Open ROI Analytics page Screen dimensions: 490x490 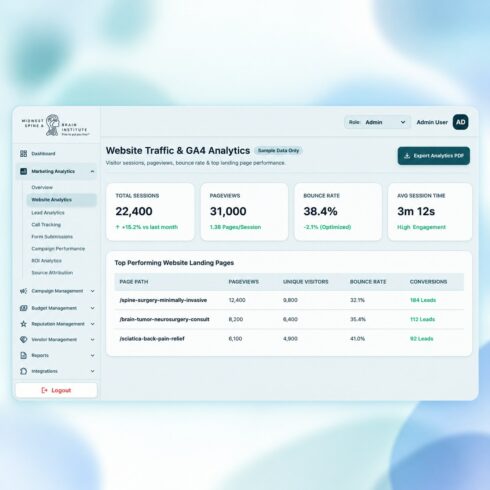(x=46, y=261)
